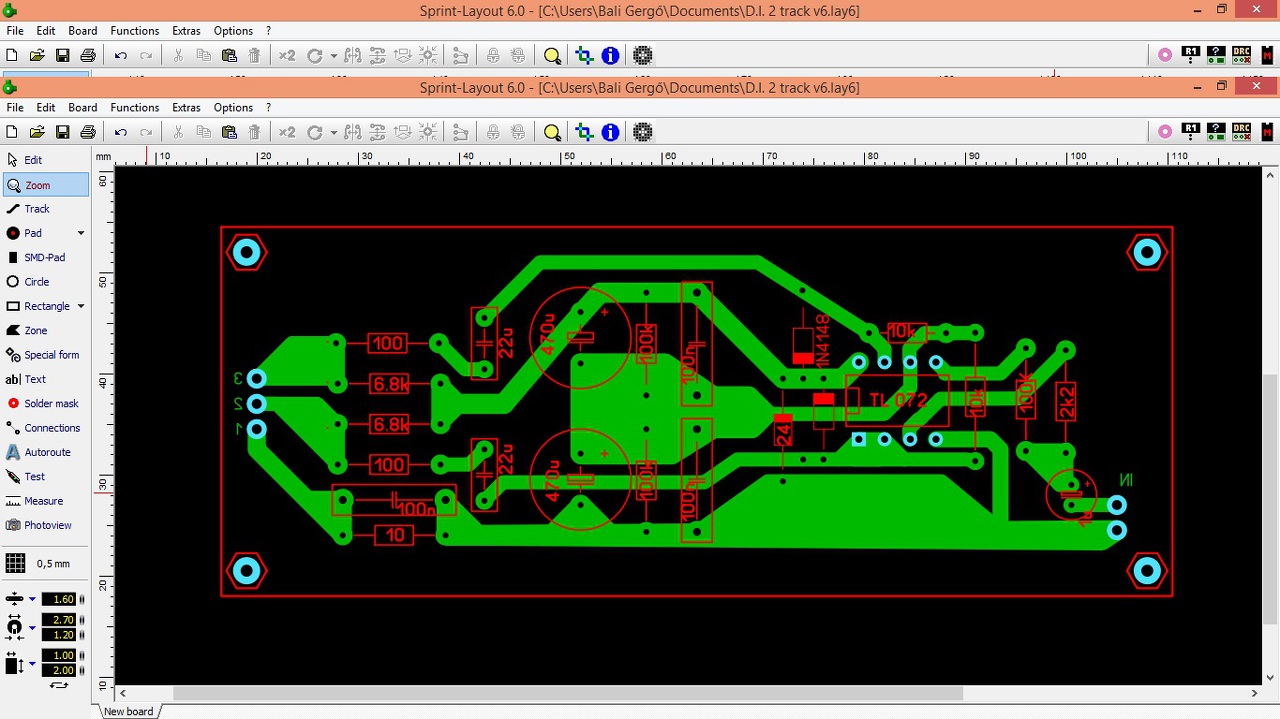Switch to the New board tab

(x=128, y=711)
